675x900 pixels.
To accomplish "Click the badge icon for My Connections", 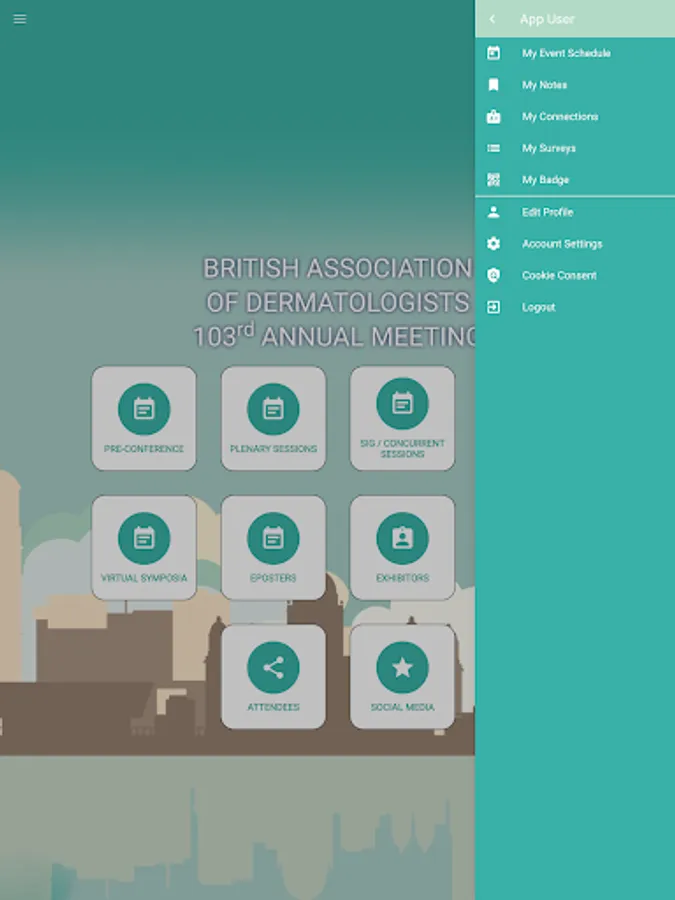I will tap(493, 117).
